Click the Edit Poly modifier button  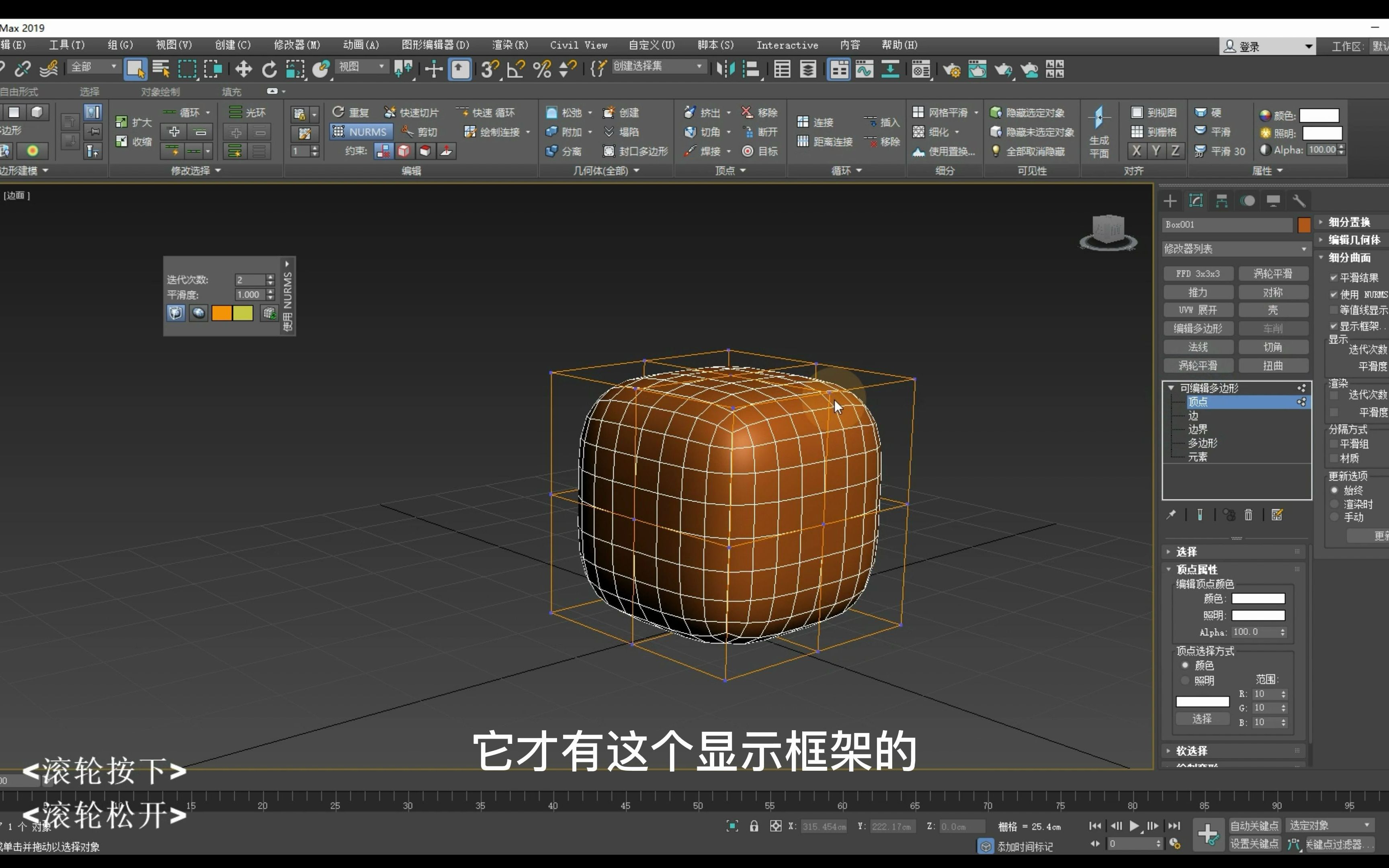point(1198,328)
